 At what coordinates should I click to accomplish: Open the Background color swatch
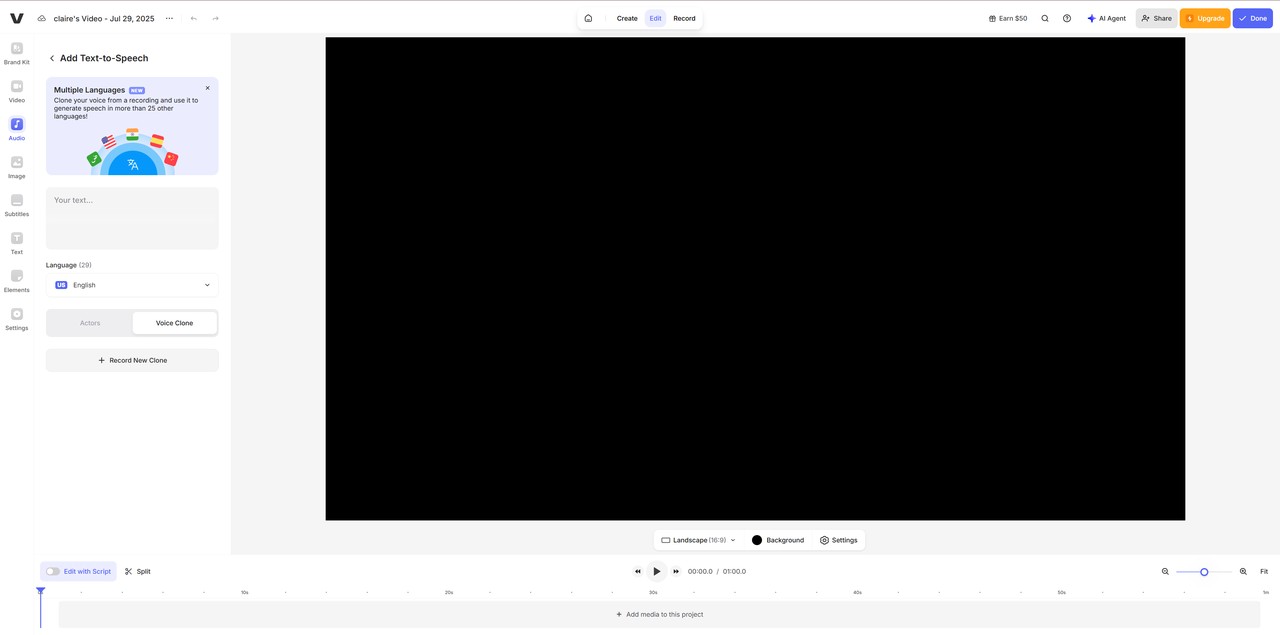click(x=757, y=540)
